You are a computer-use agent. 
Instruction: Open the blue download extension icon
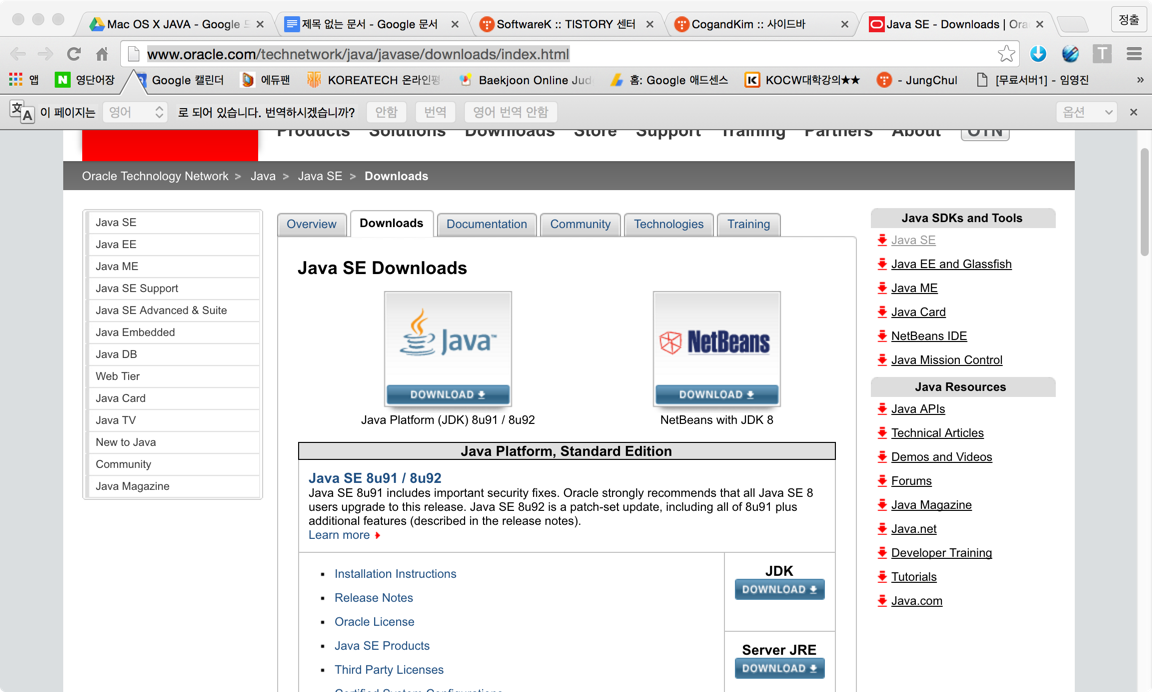1038,54
